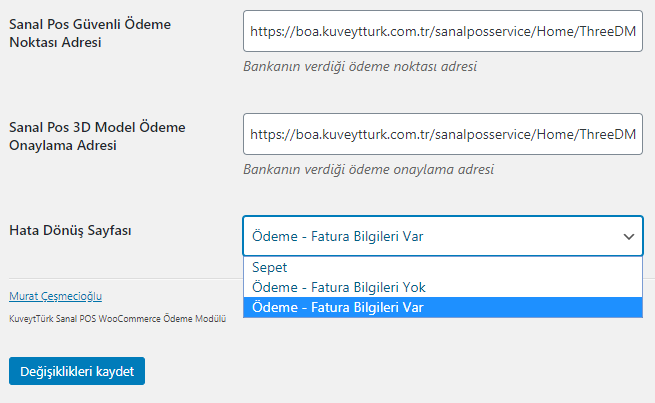Screen dimensions: 655x403
Task: Click the 'Sanal Pos 3D Model Ödeme Onaylama Adresi' label
Action: (x=97, y=136)
